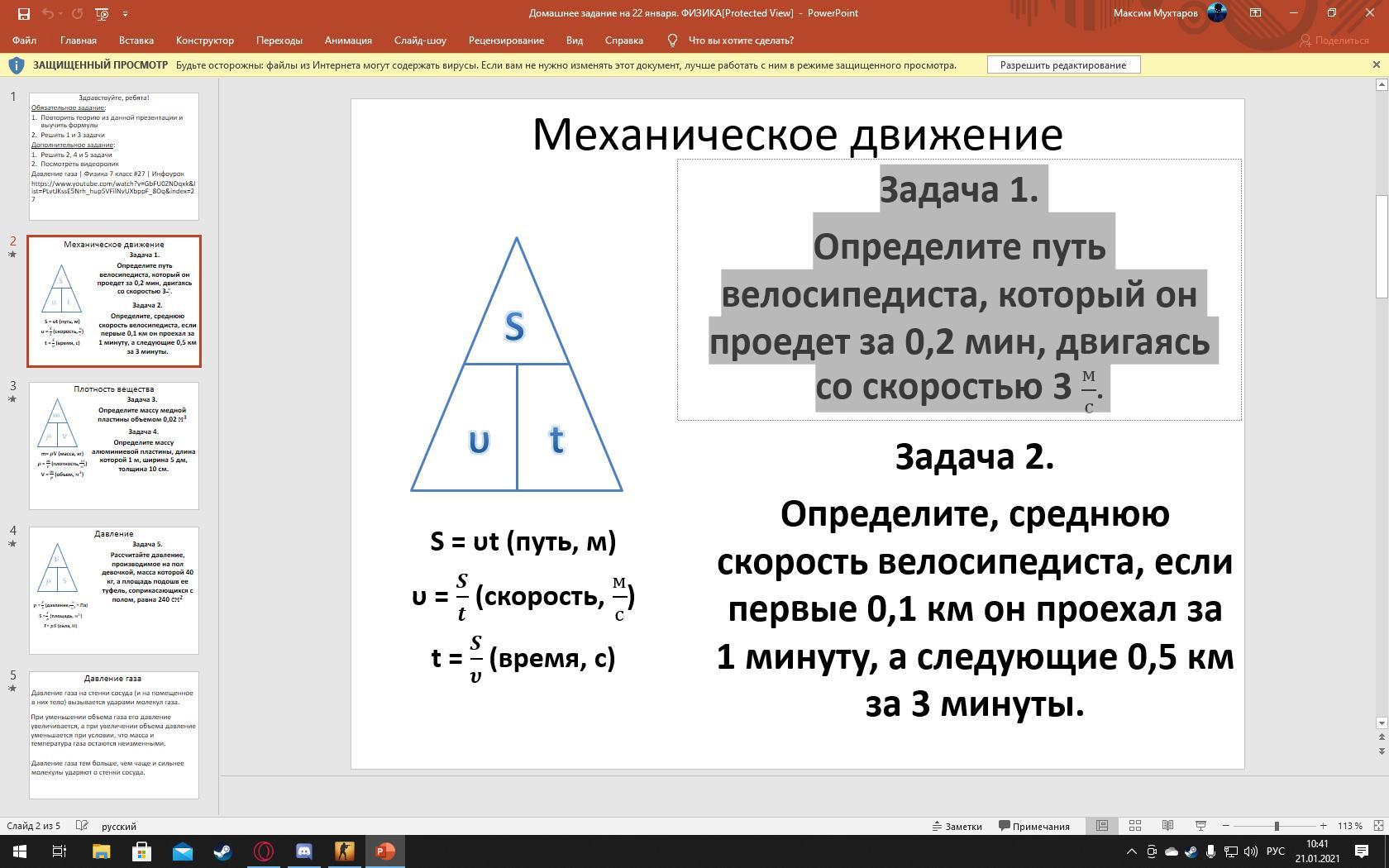This screenshot has width=1389, height=868.
Task: Click the РУС input language switcher
Action: (x=1276, y=851)
